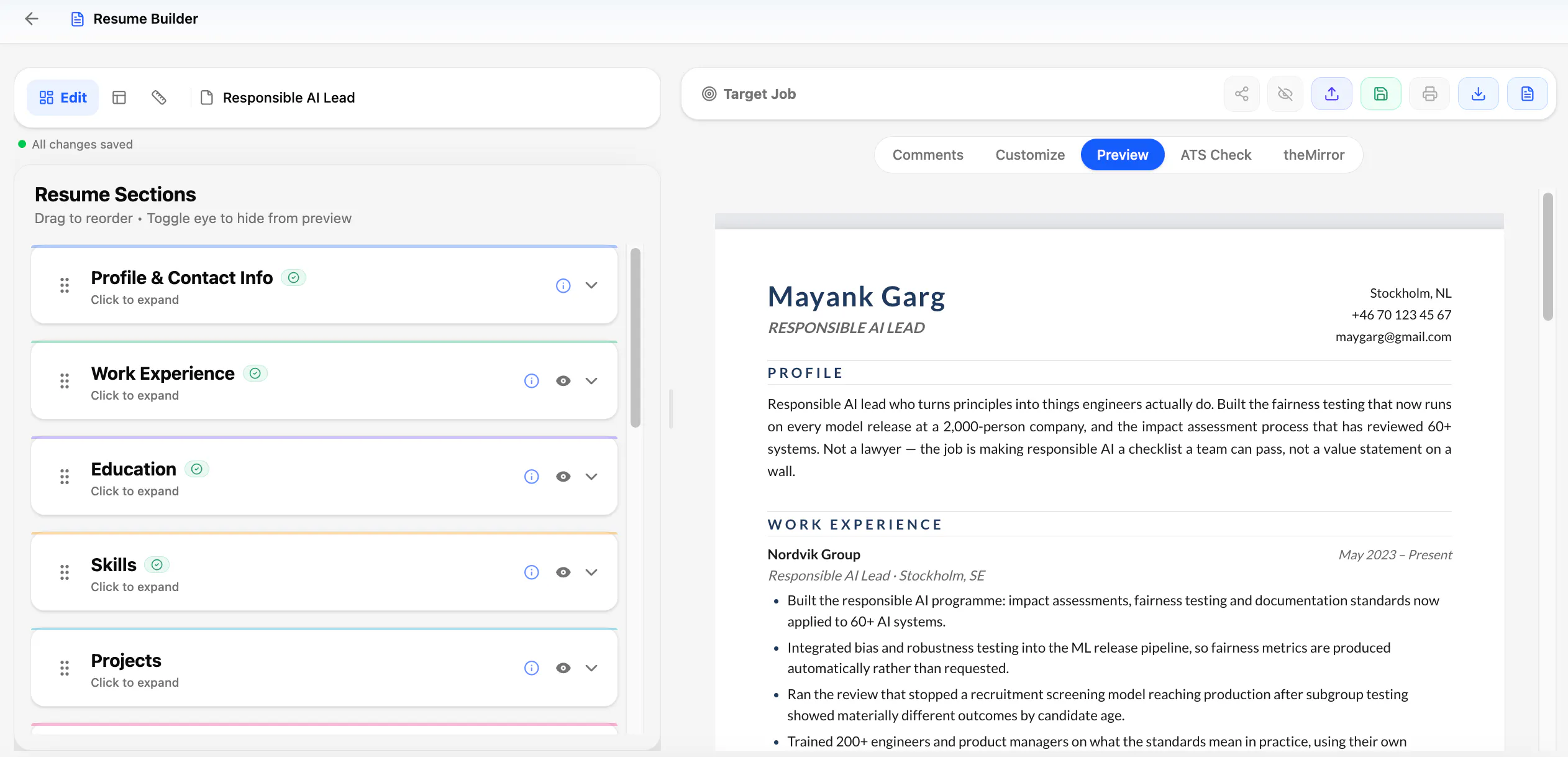
Task: Open info icon for Work Experience
Action: point(532,381)
